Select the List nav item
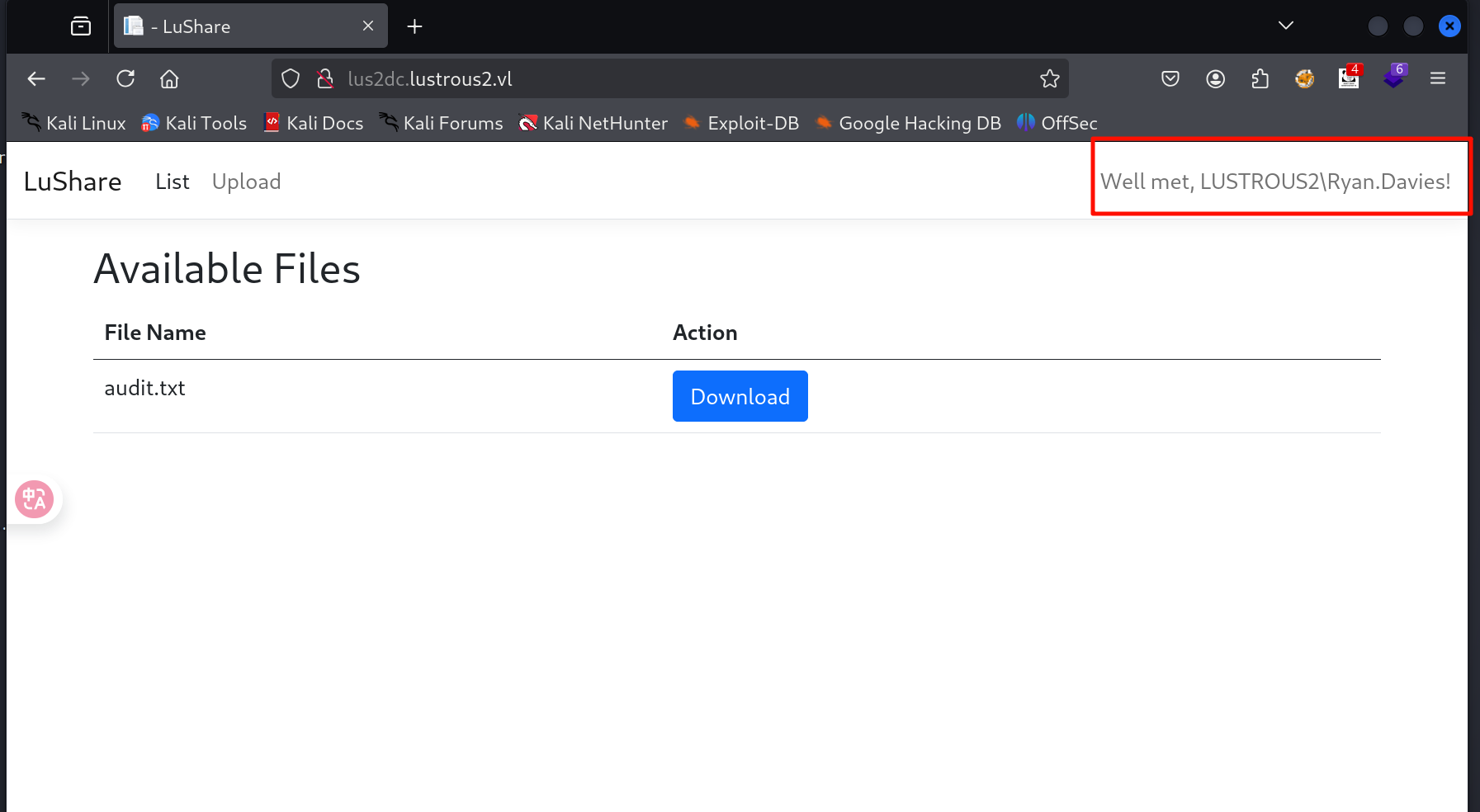The height and width of the screenshot is (812, 1480). click(x=172, y=182)
